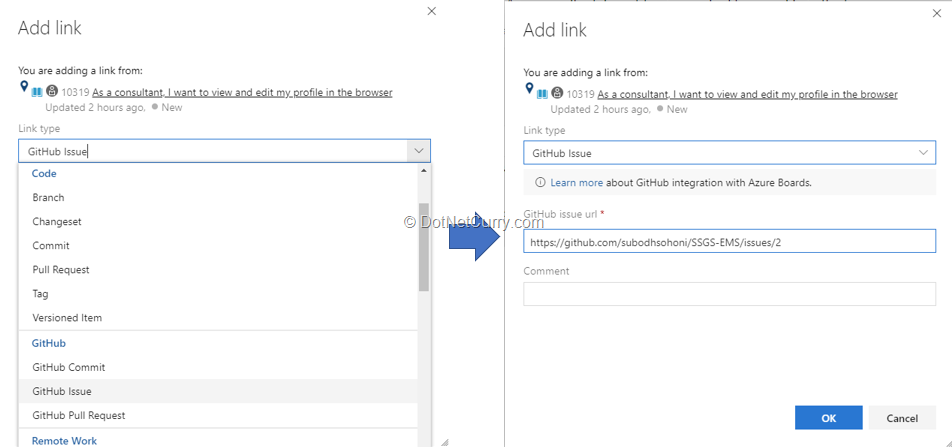Click the pin icon in left dialog
This screenshot has width=952, height=447.
pyautogui.click(x=24, y=86)
